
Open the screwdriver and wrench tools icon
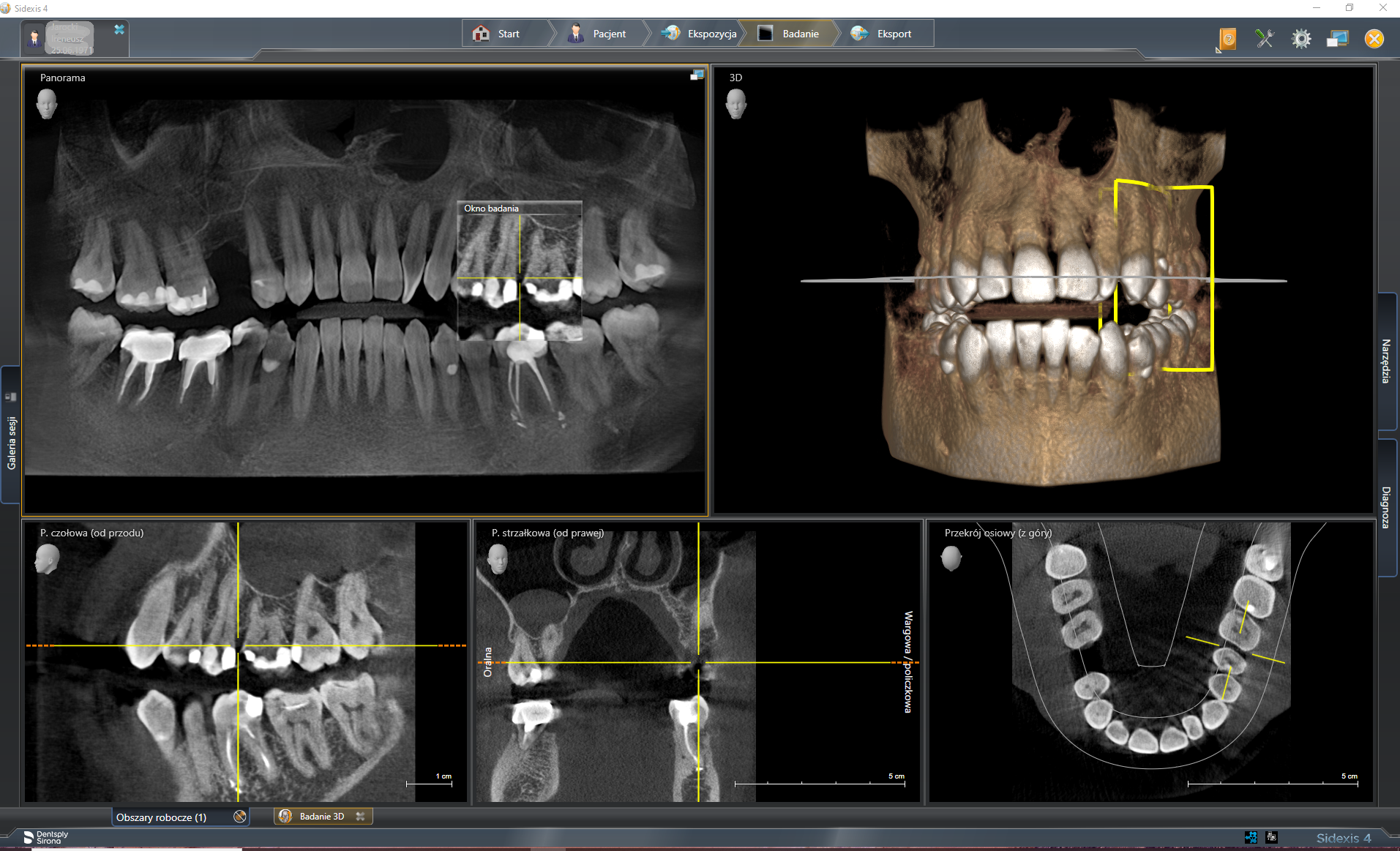pos(1265,39)
